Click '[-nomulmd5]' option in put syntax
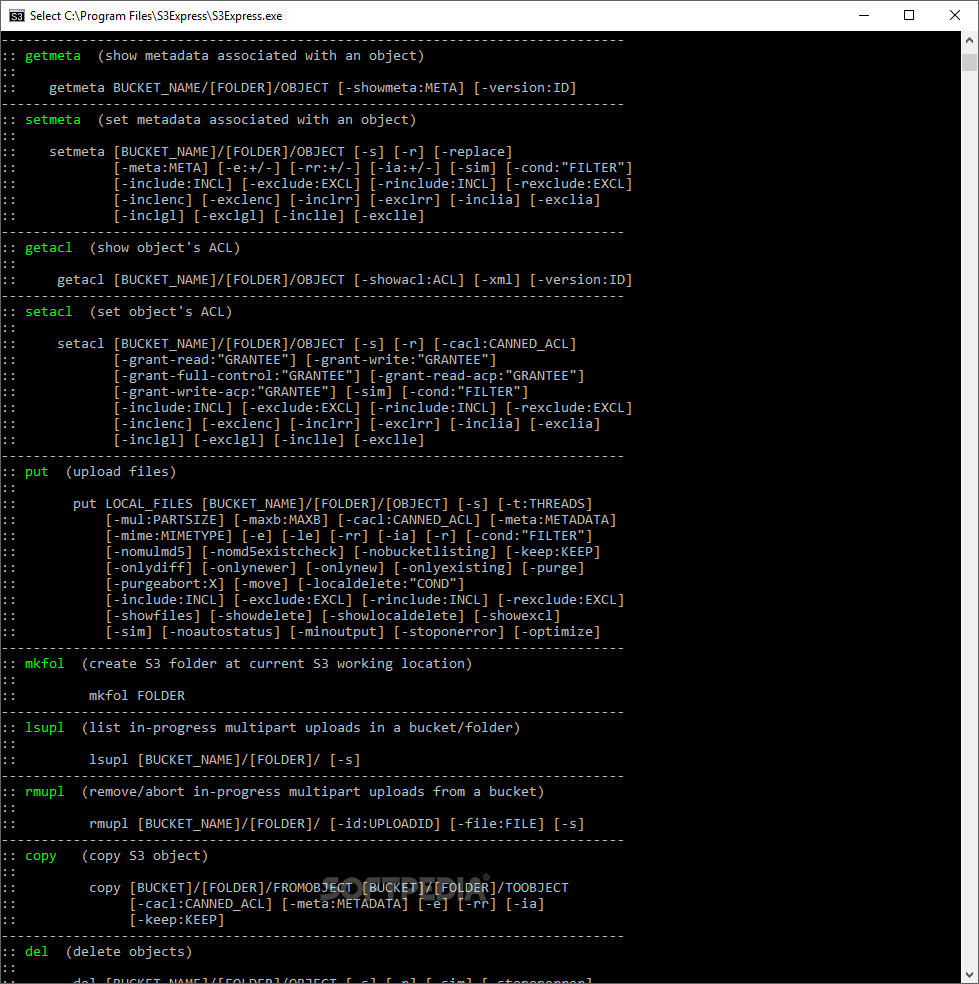The width and height of the screenshot is (979, 984). coord(149,552)
